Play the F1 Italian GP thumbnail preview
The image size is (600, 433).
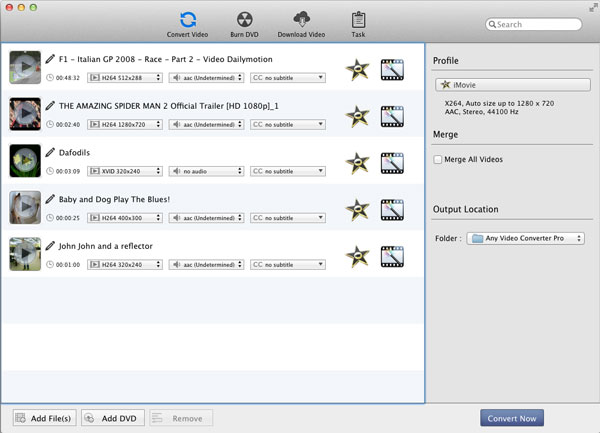[x=25, y=67]
